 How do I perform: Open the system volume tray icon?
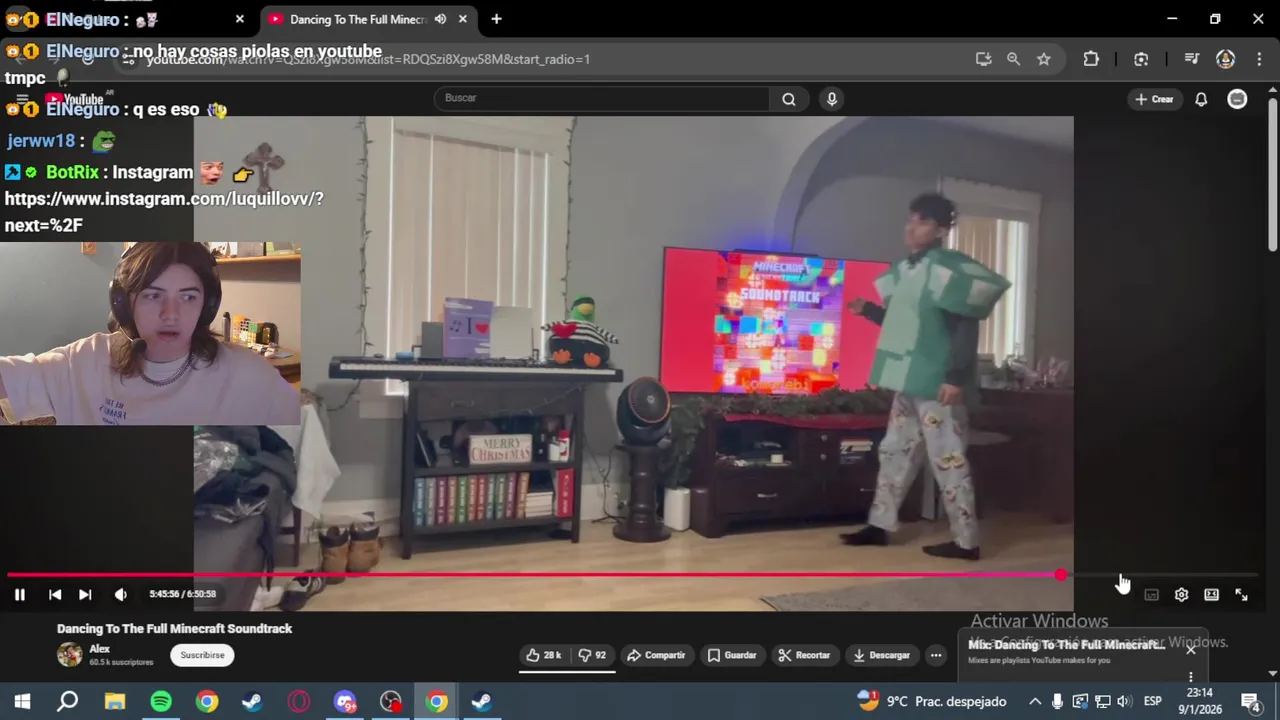(x=1124, y=701)
